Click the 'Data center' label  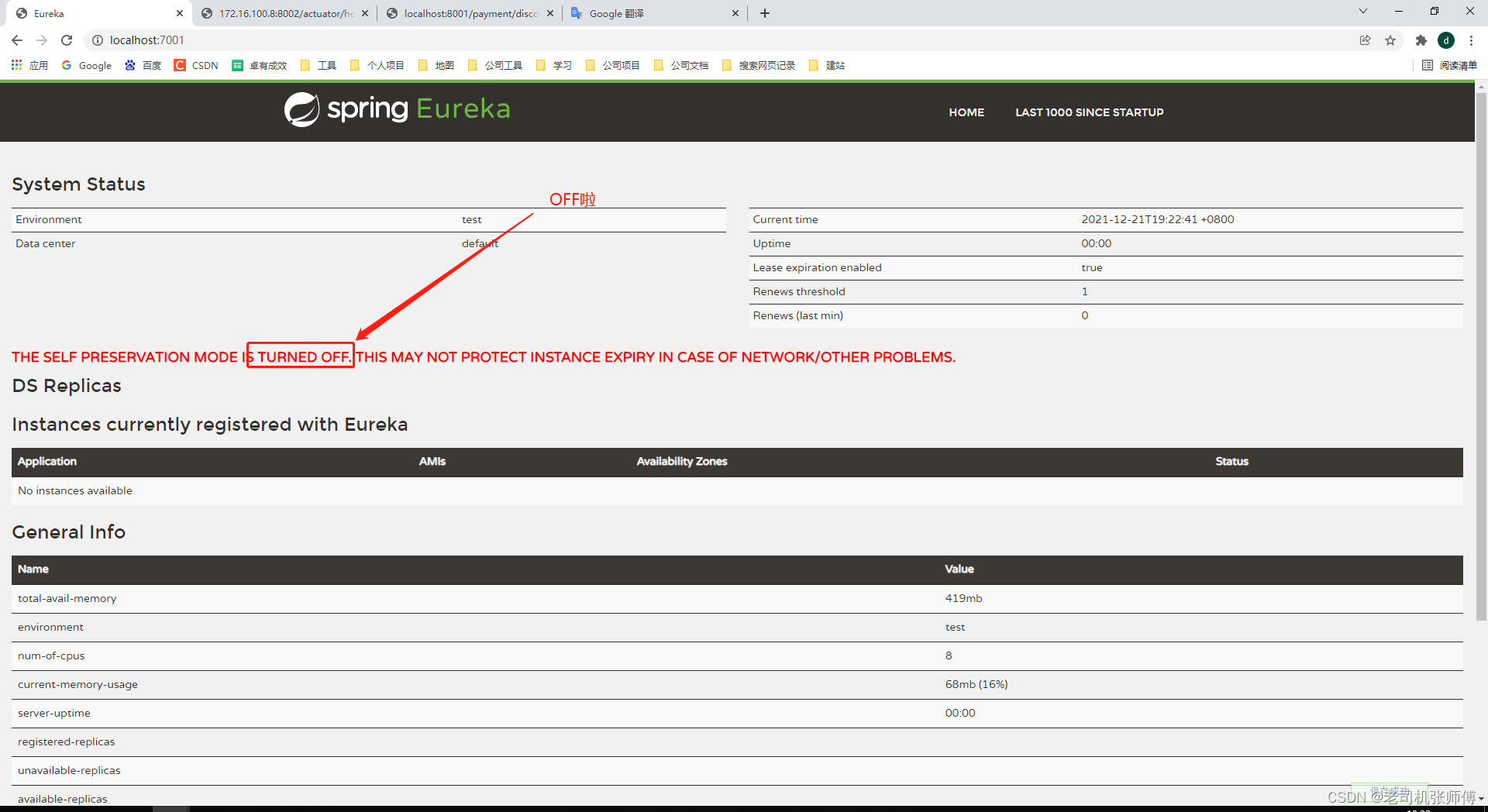pos(46,243)
